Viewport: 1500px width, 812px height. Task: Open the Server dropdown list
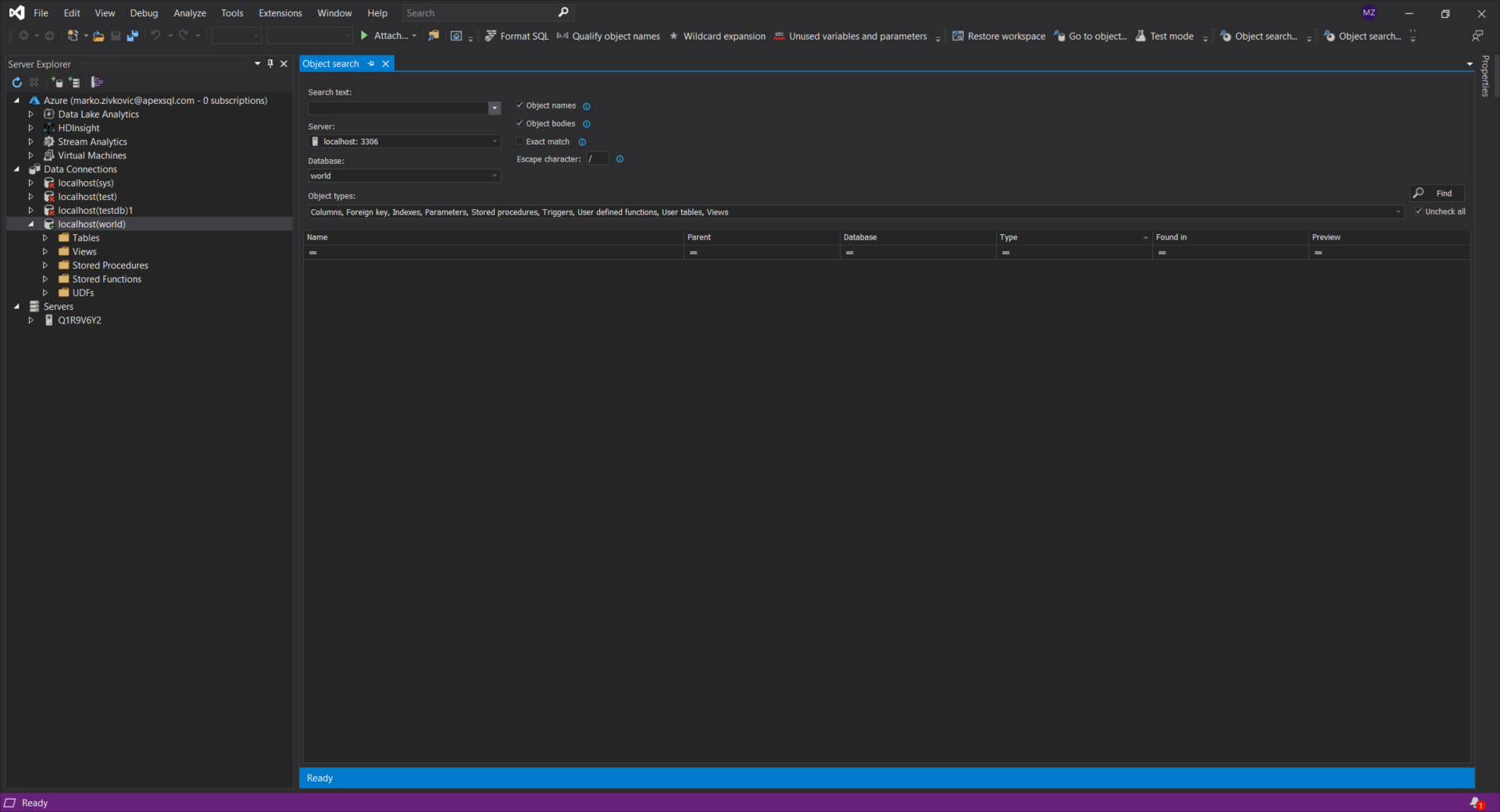495,141
